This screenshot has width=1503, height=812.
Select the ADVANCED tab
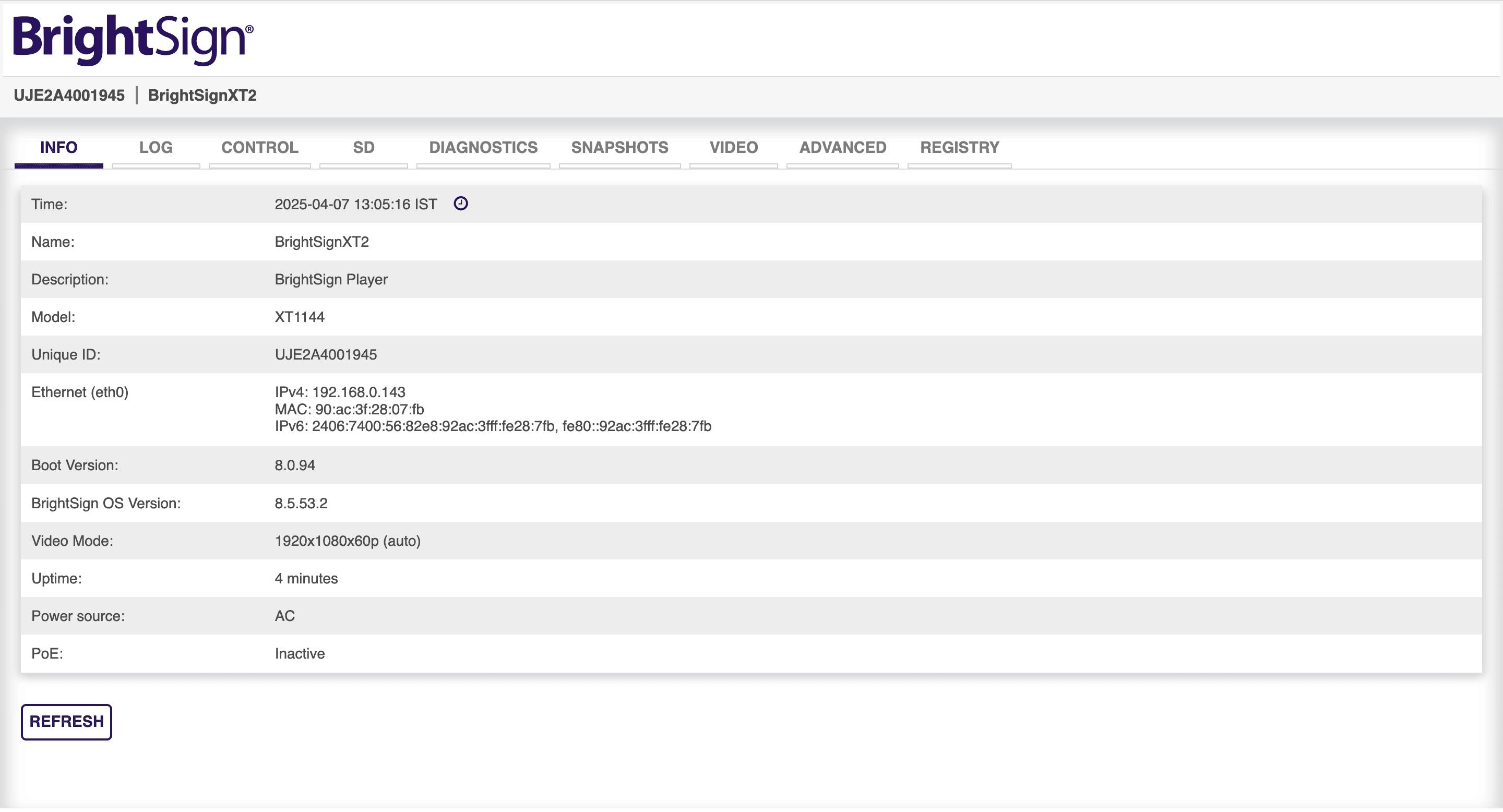coord(842,148)
